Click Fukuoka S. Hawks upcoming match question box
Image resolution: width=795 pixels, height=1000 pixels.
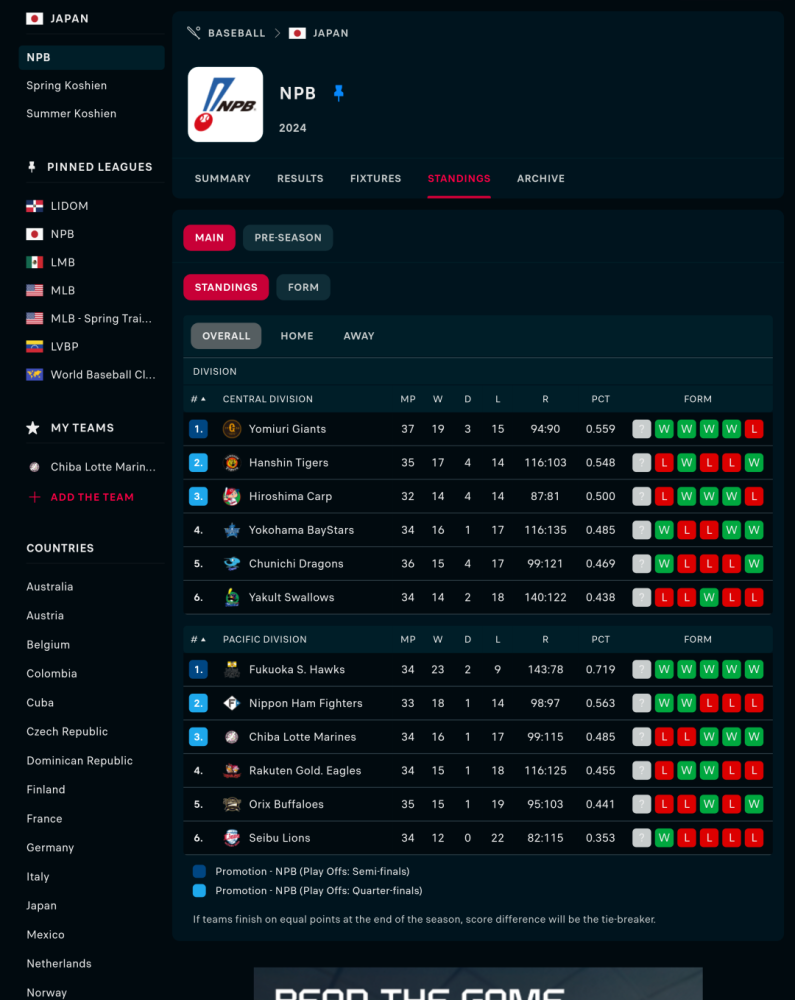click(x=641, y=669)
